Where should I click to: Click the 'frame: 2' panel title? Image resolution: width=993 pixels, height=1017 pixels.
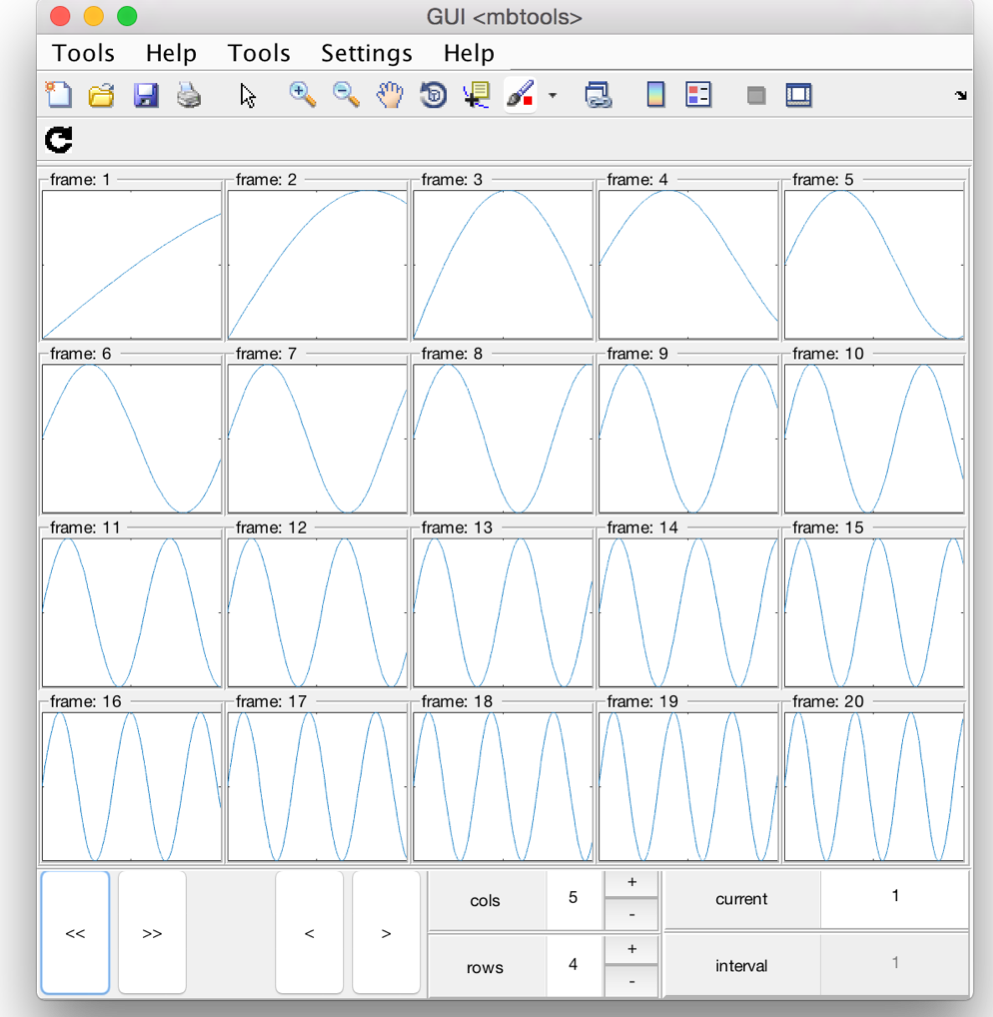266,180
